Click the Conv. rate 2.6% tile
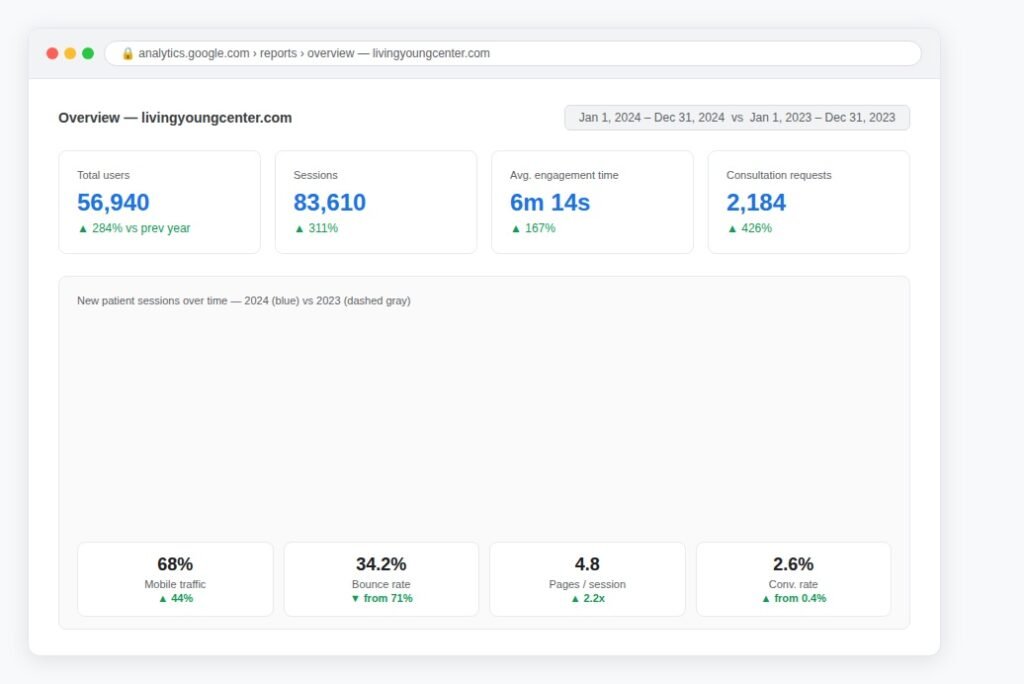Viewport: 1024px width, 684px height. point(793,579)
